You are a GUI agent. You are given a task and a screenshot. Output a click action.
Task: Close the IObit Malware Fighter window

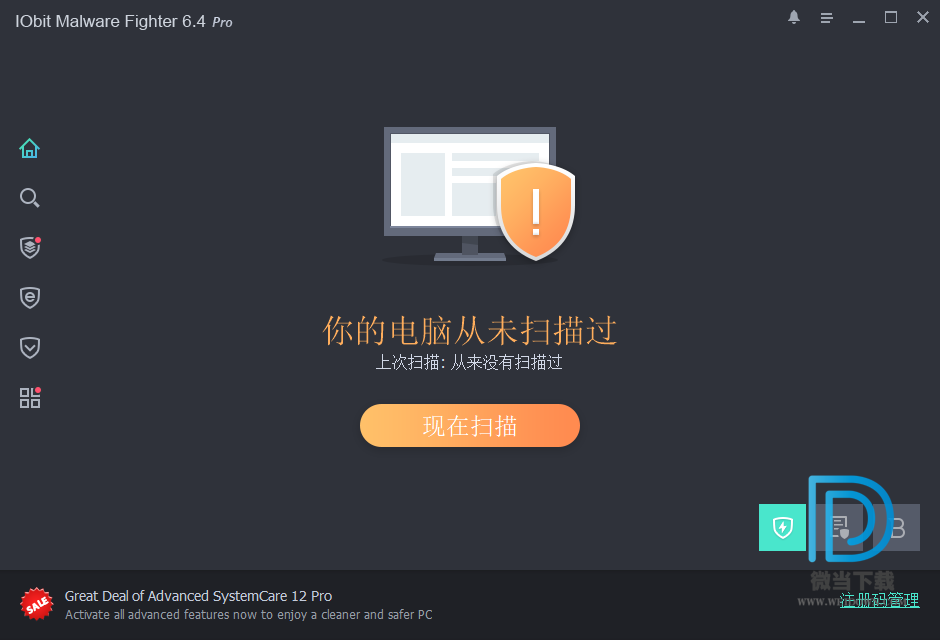[923, 17]
